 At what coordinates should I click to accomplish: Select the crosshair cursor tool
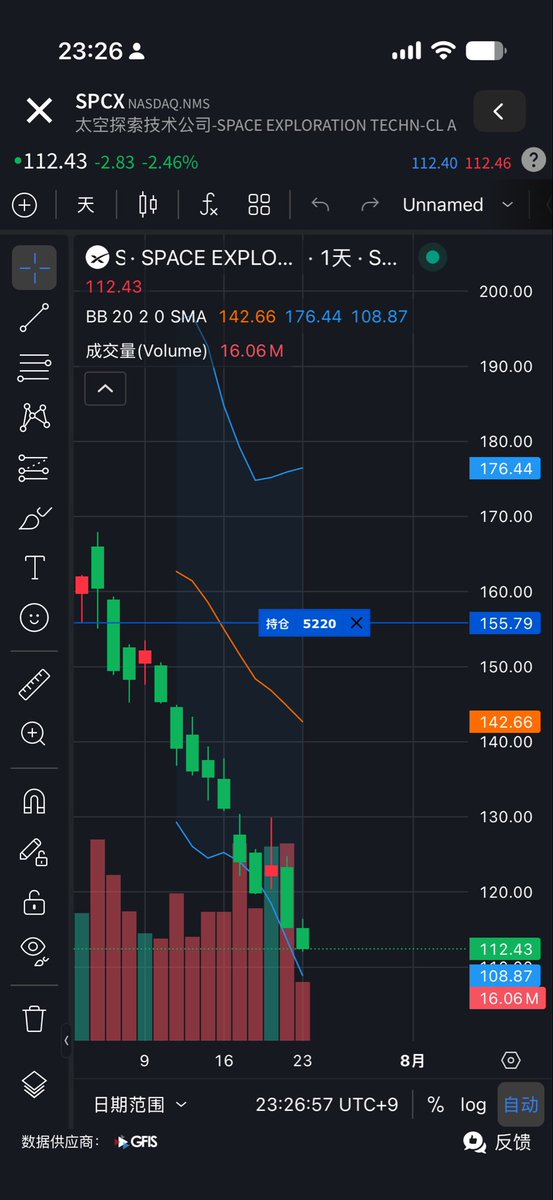click(x=34, y=267)
